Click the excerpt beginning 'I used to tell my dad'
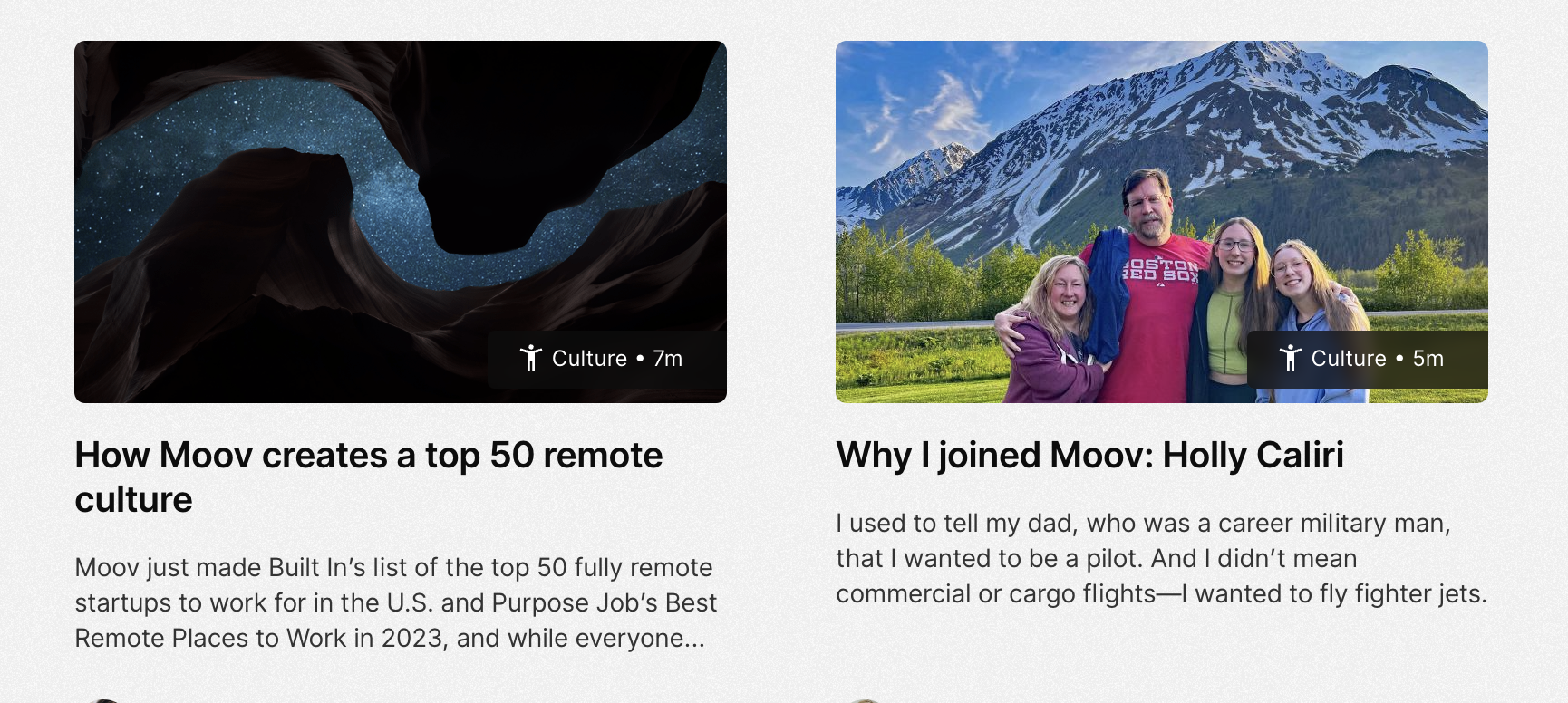The image size is (1568, 703). pyautogui.click(x=1162, y=558)
